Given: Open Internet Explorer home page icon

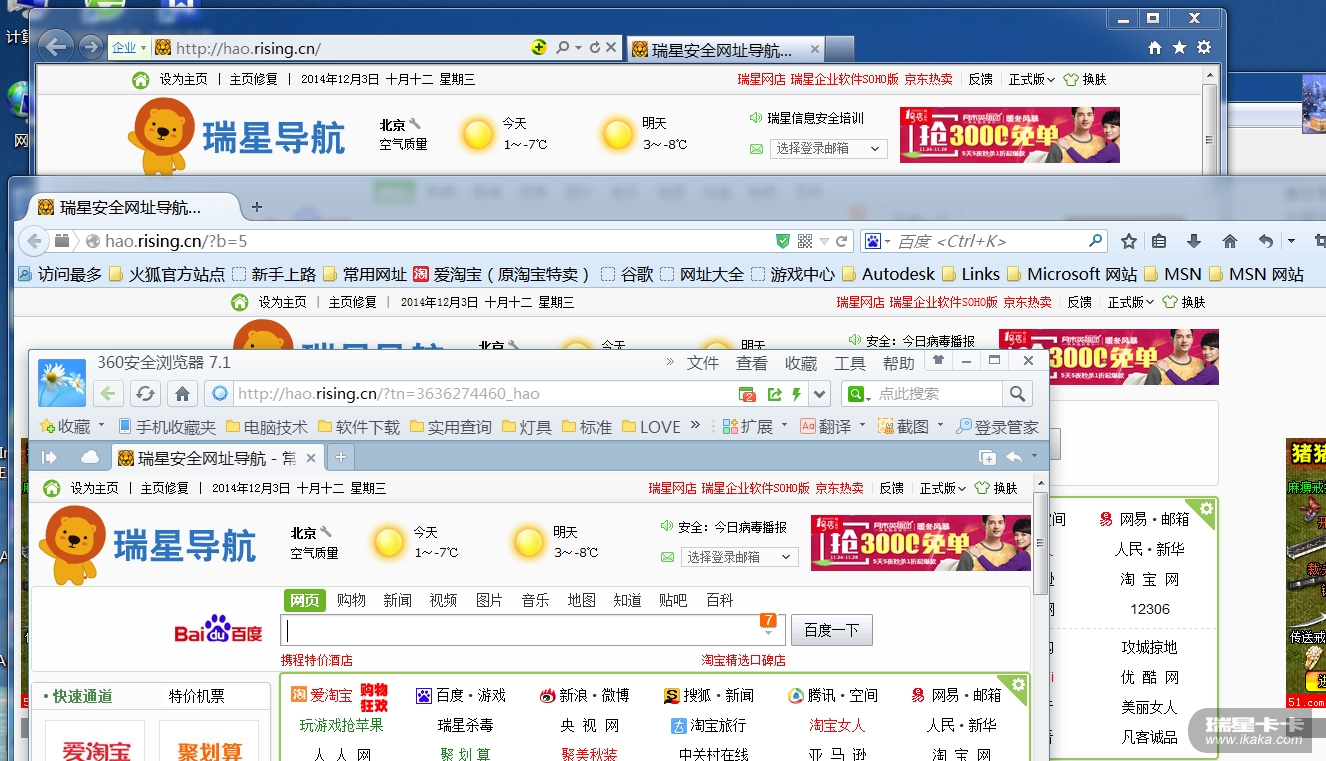Looking at the screenshot, I should (x=1155, y=48).
